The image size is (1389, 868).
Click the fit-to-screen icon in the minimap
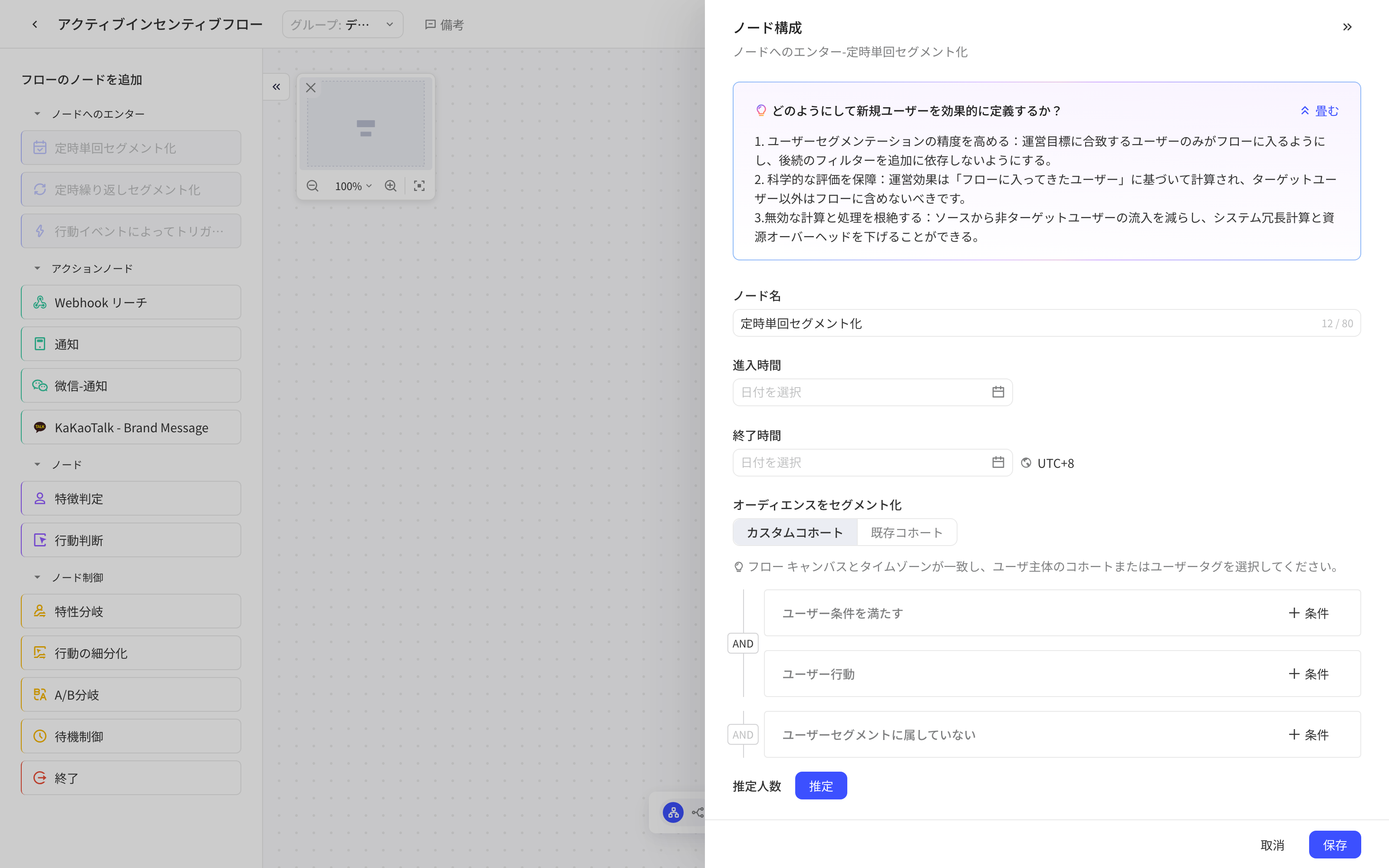click(420, 186)
